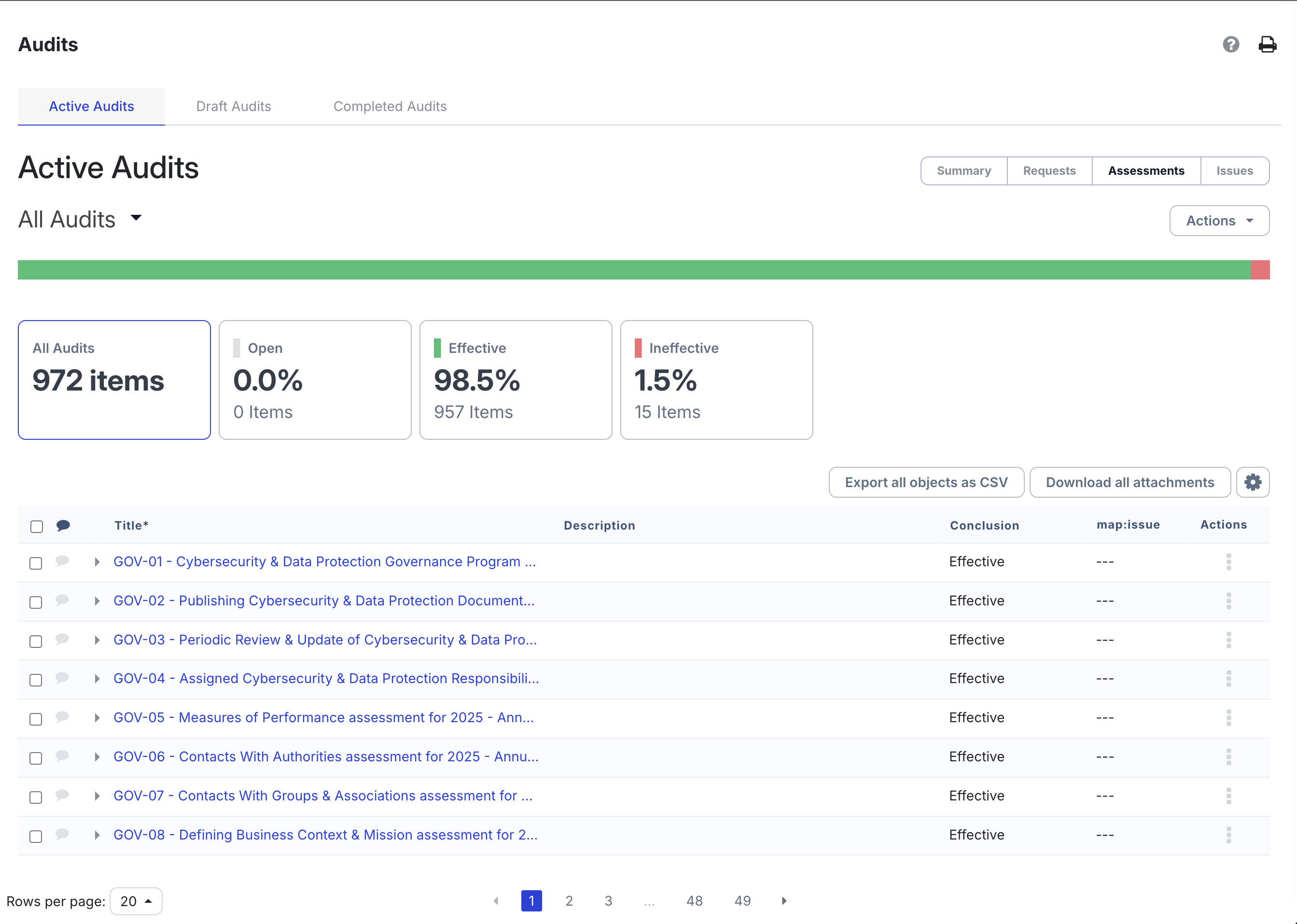The height and width of the screenshot is (924, 1297).
Task: Switch to the Completed Audits tab
Action: pos(390,106)
